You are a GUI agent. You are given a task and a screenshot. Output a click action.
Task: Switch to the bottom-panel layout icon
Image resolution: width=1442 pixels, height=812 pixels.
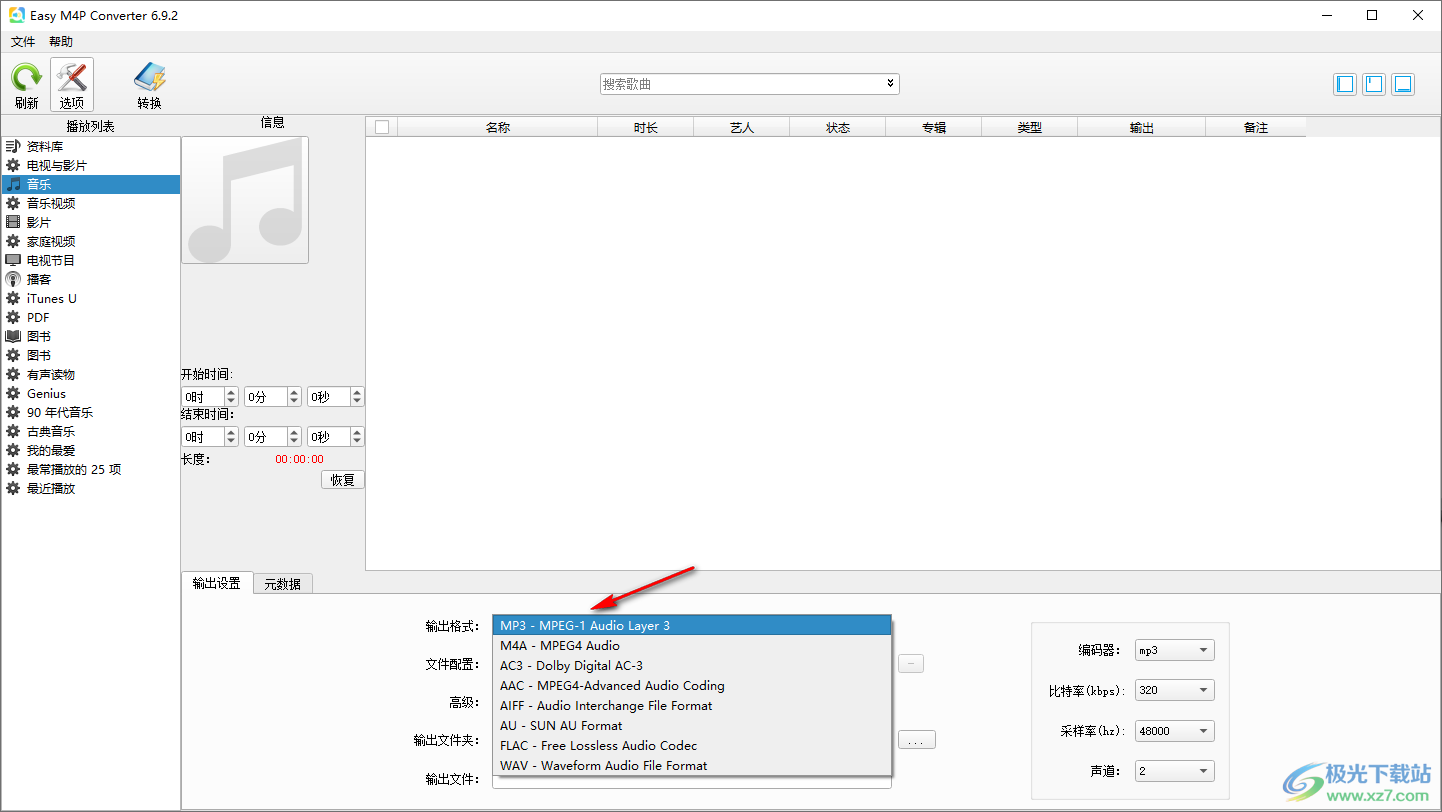1403,84
